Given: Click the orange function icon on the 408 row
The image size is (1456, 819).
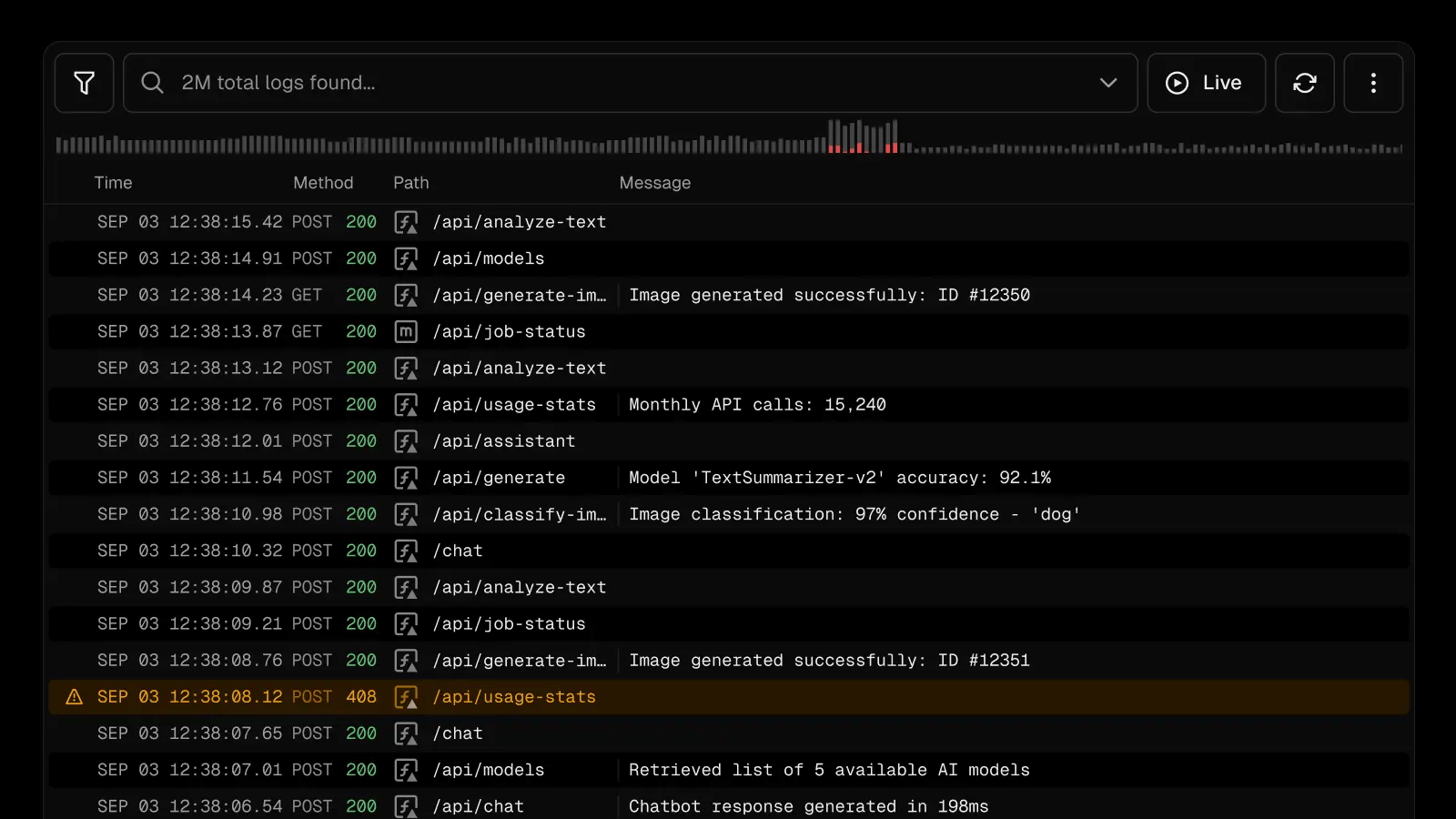Looking at the screenshot, I should pyautogui.click(x=406, y=697).
